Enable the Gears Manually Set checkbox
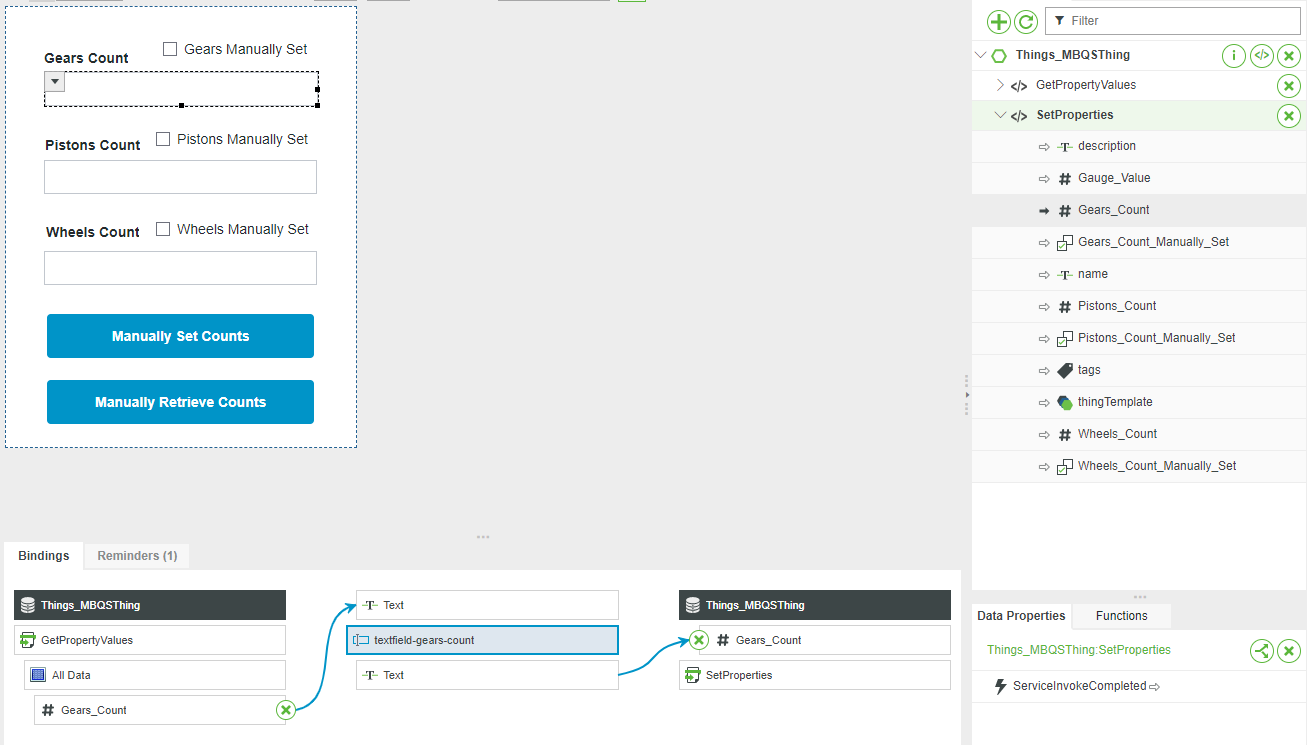This screenshot has height=745, width=1307. [169, 48]
